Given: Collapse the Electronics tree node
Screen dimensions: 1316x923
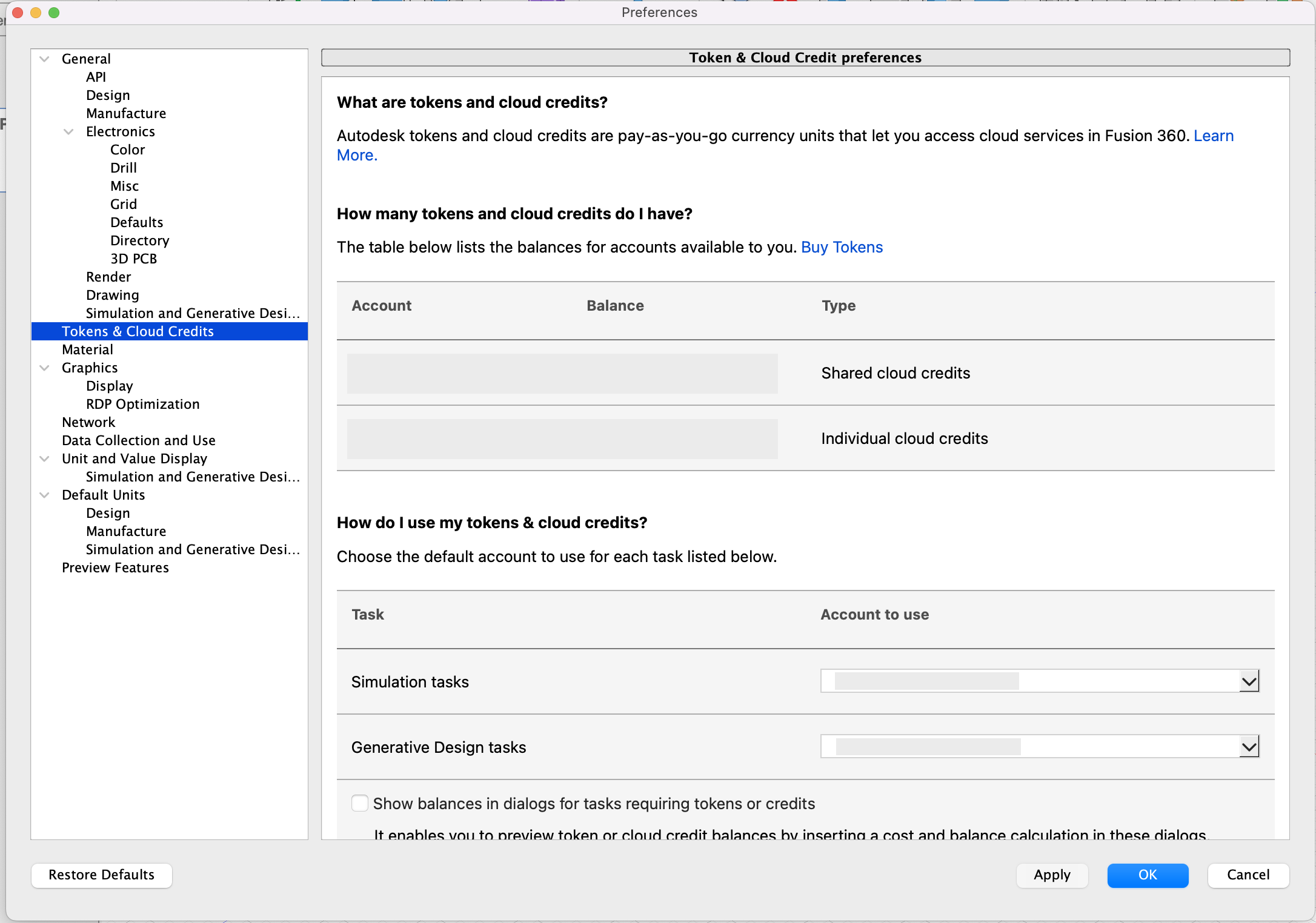Looking at the screenshot, I should point(68,131).
